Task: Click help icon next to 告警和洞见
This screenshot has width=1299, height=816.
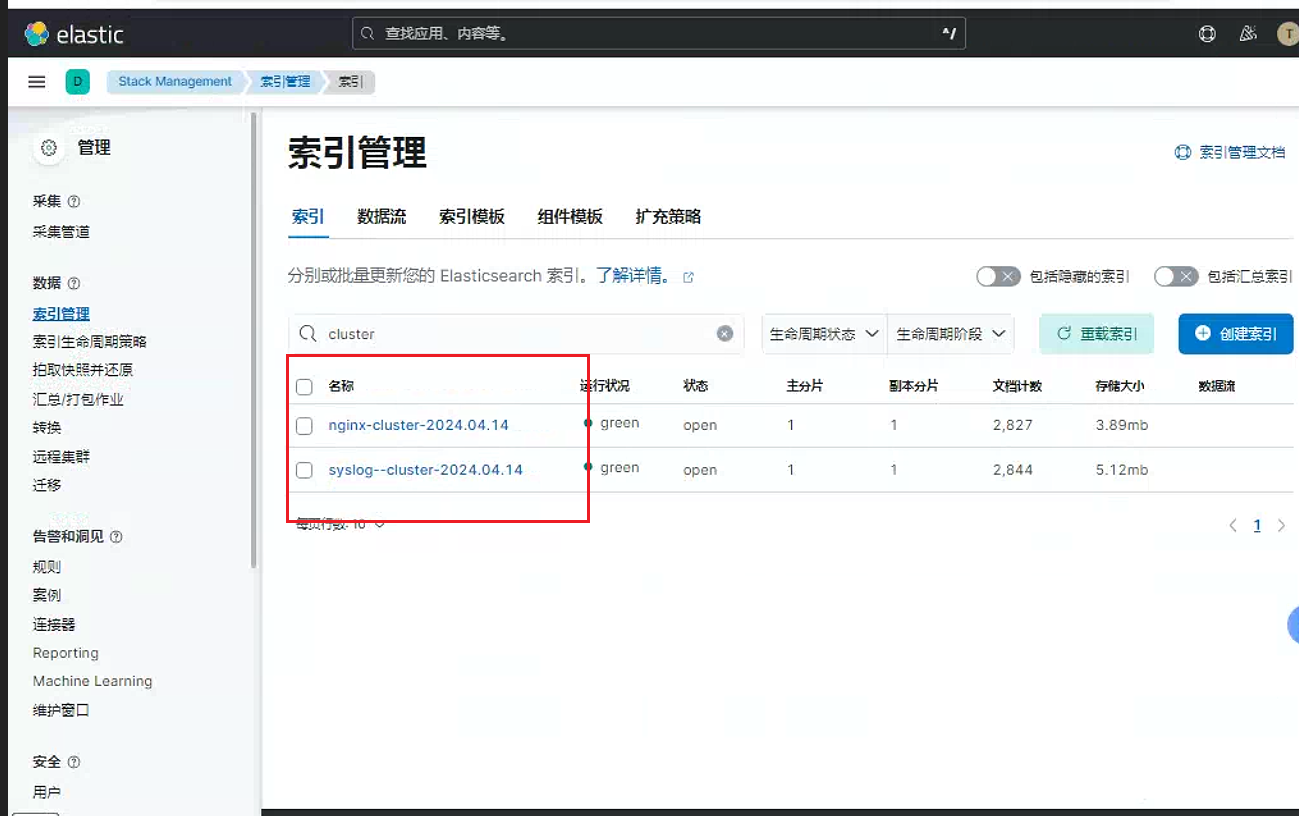Action: point(116,537)
